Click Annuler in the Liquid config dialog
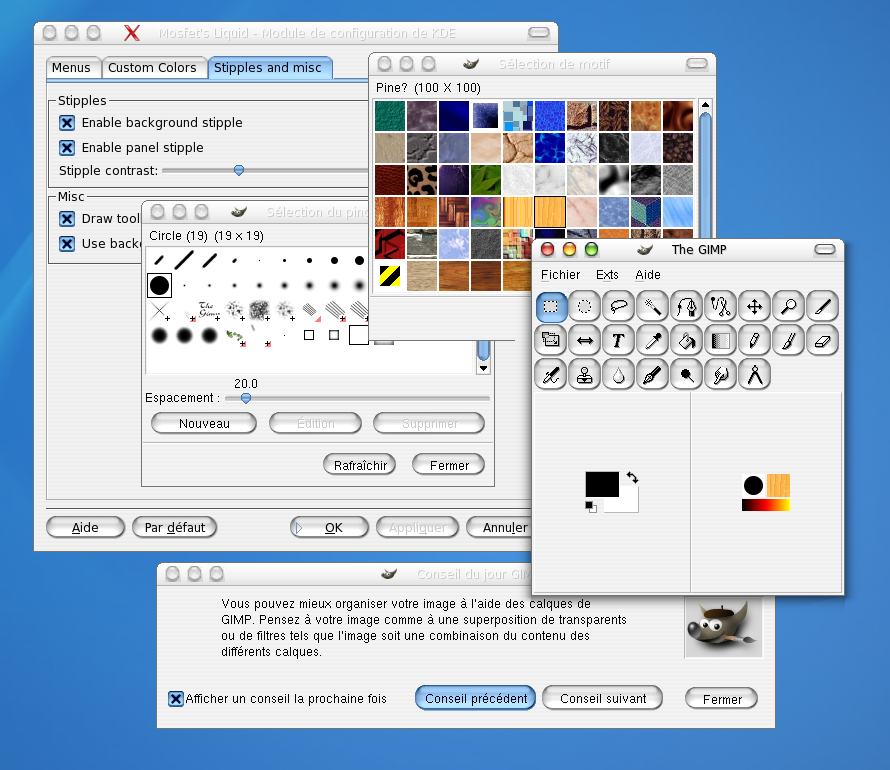 click(499, 527)
